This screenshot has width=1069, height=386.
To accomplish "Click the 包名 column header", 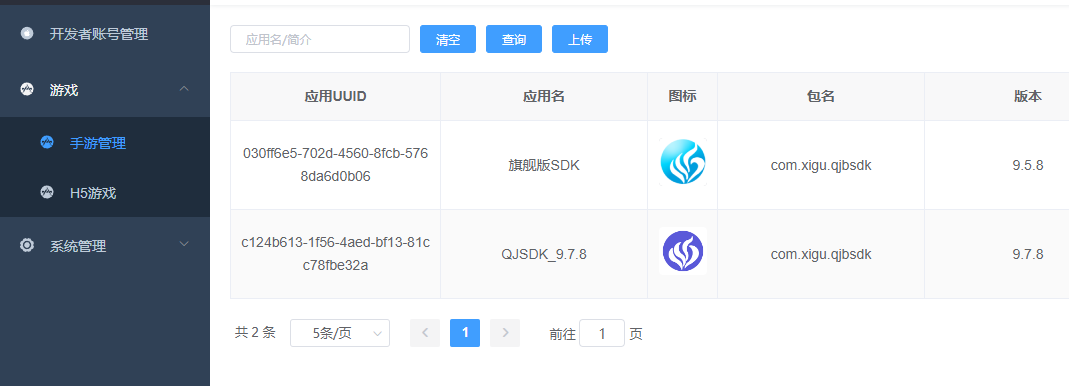I will click(x=821, y=96).
